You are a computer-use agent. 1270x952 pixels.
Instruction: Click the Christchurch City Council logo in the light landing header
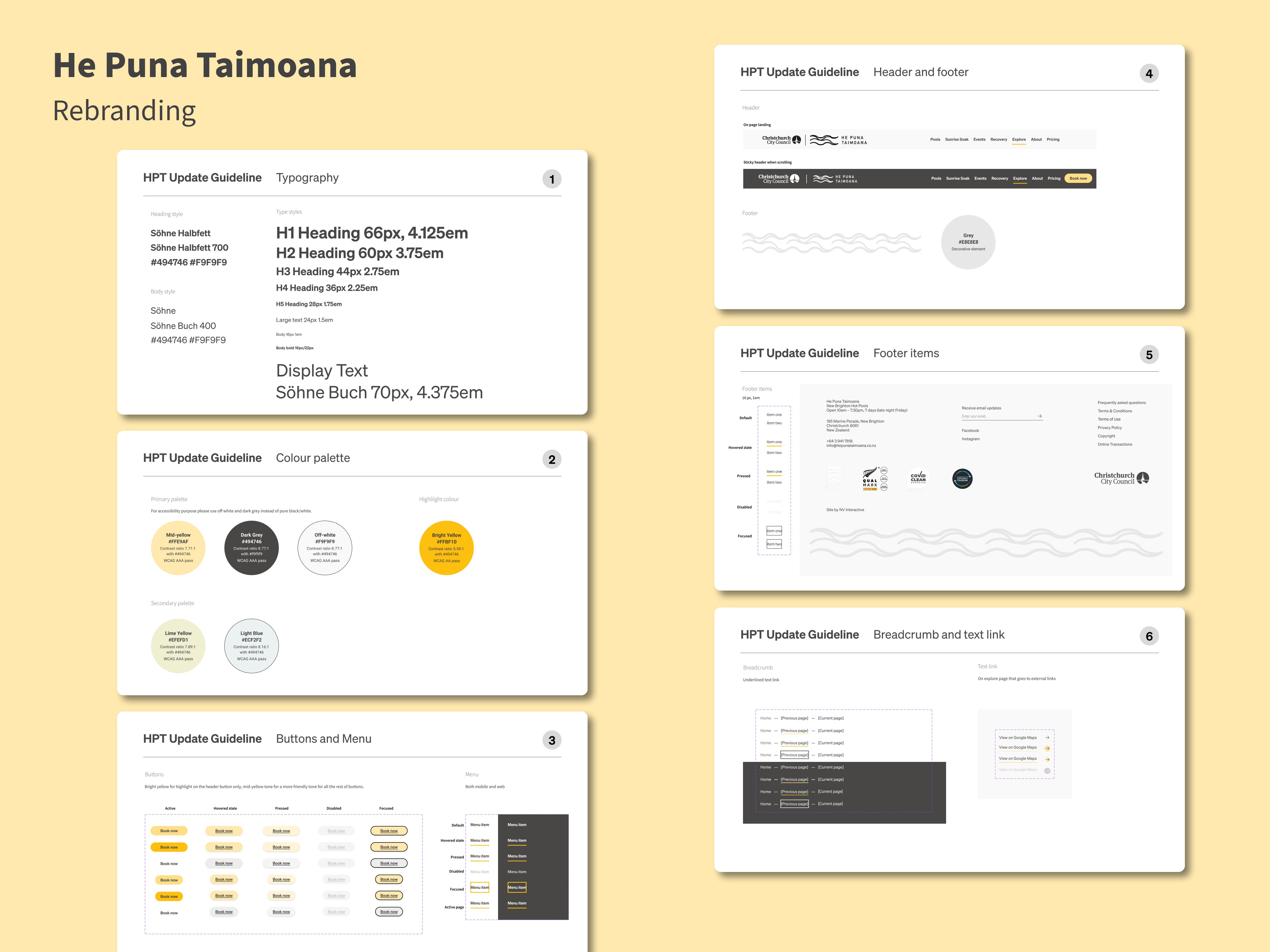781,140
